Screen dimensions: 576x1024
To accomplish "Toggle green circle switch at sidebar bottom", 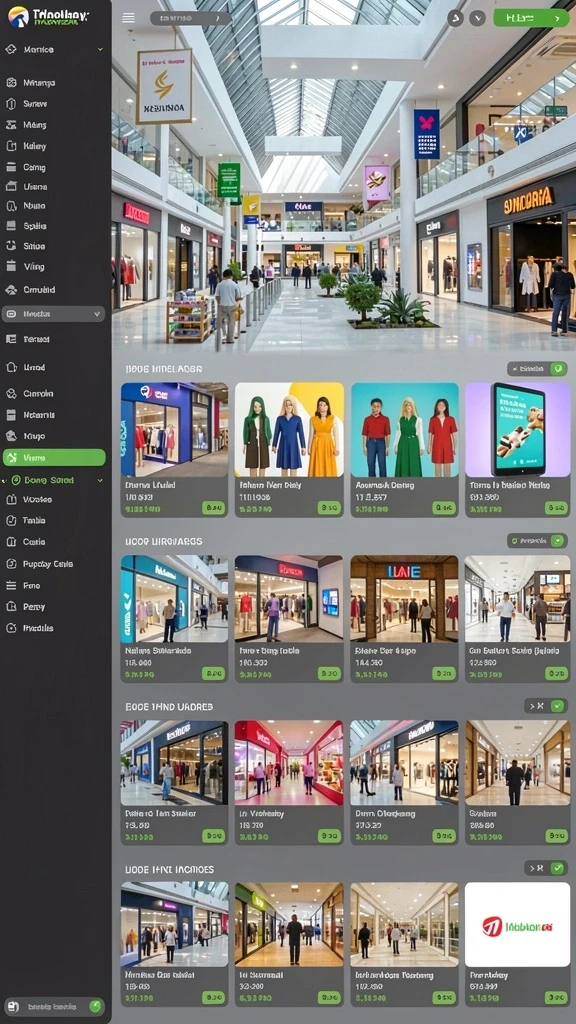I will 95,1006.
